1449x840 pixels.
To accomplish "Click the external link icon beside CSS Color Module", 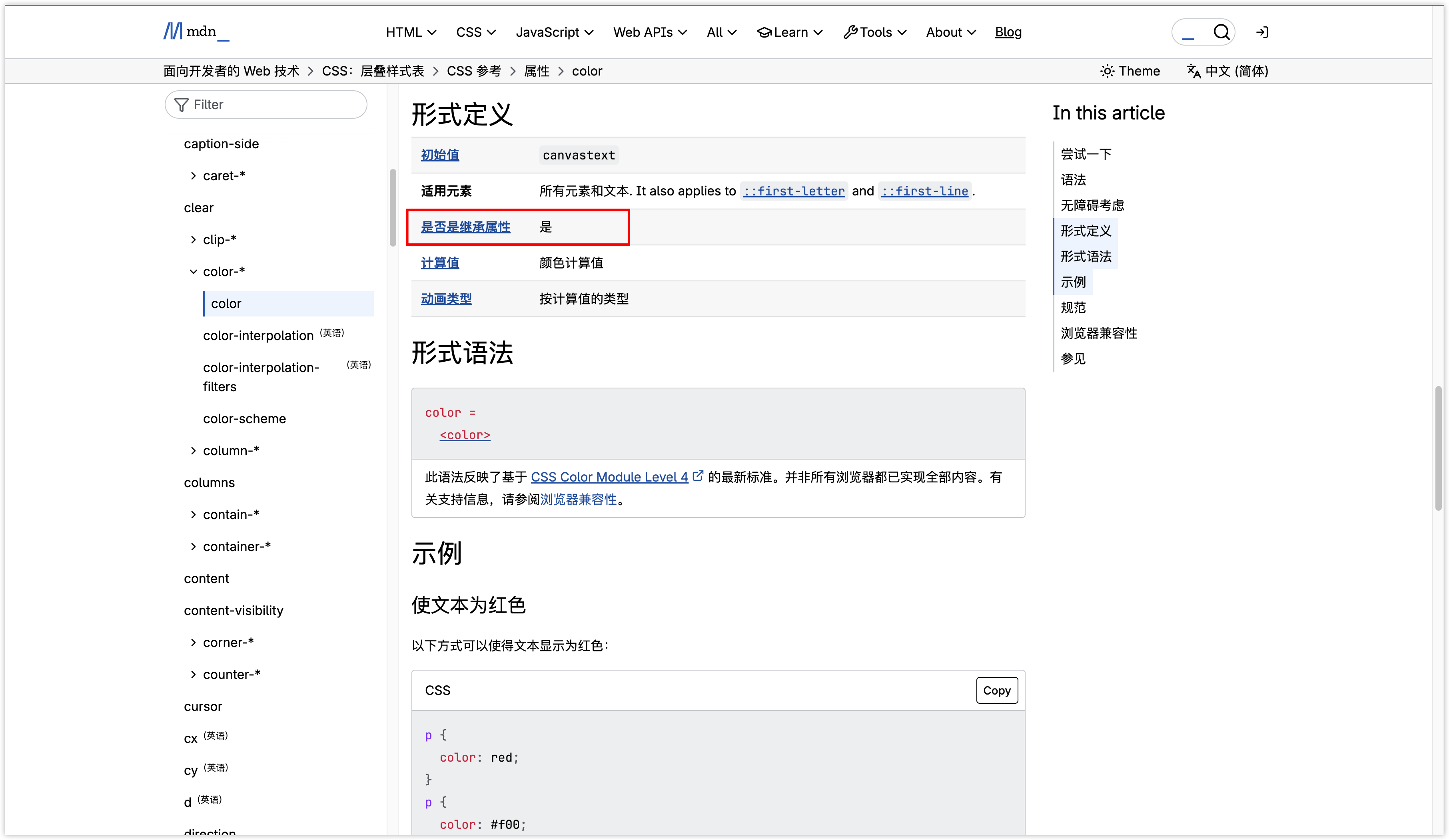I will (x=697, y=476).
